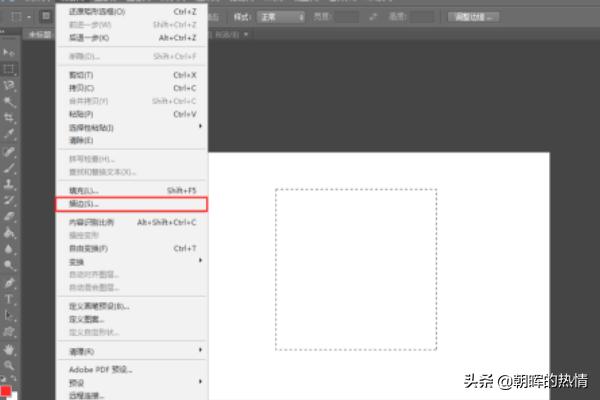Click the 高度 input field

pos(421,17)
